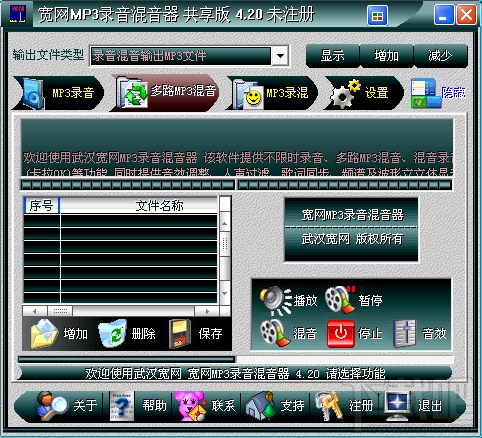Image resolution: width=482 pixels, height=438 pixels.
Task: Open the MP3录音 tab
Action: [x=58, y=93]
